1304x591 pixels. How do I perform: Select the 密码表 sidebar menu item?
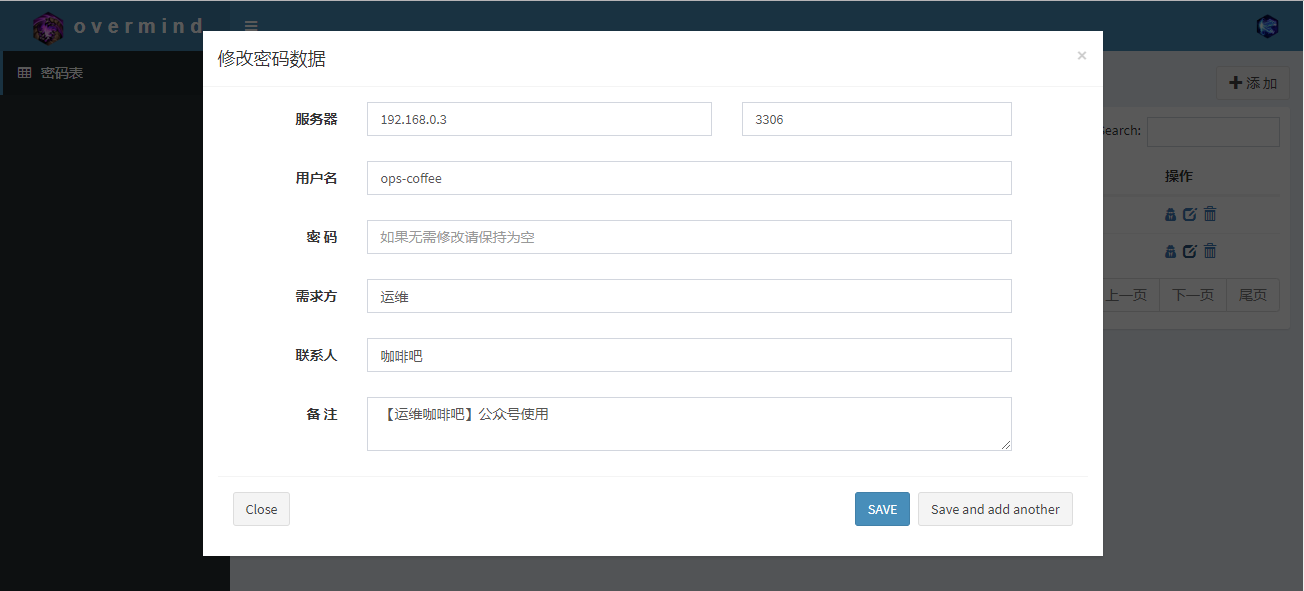(x=60, y=73)
